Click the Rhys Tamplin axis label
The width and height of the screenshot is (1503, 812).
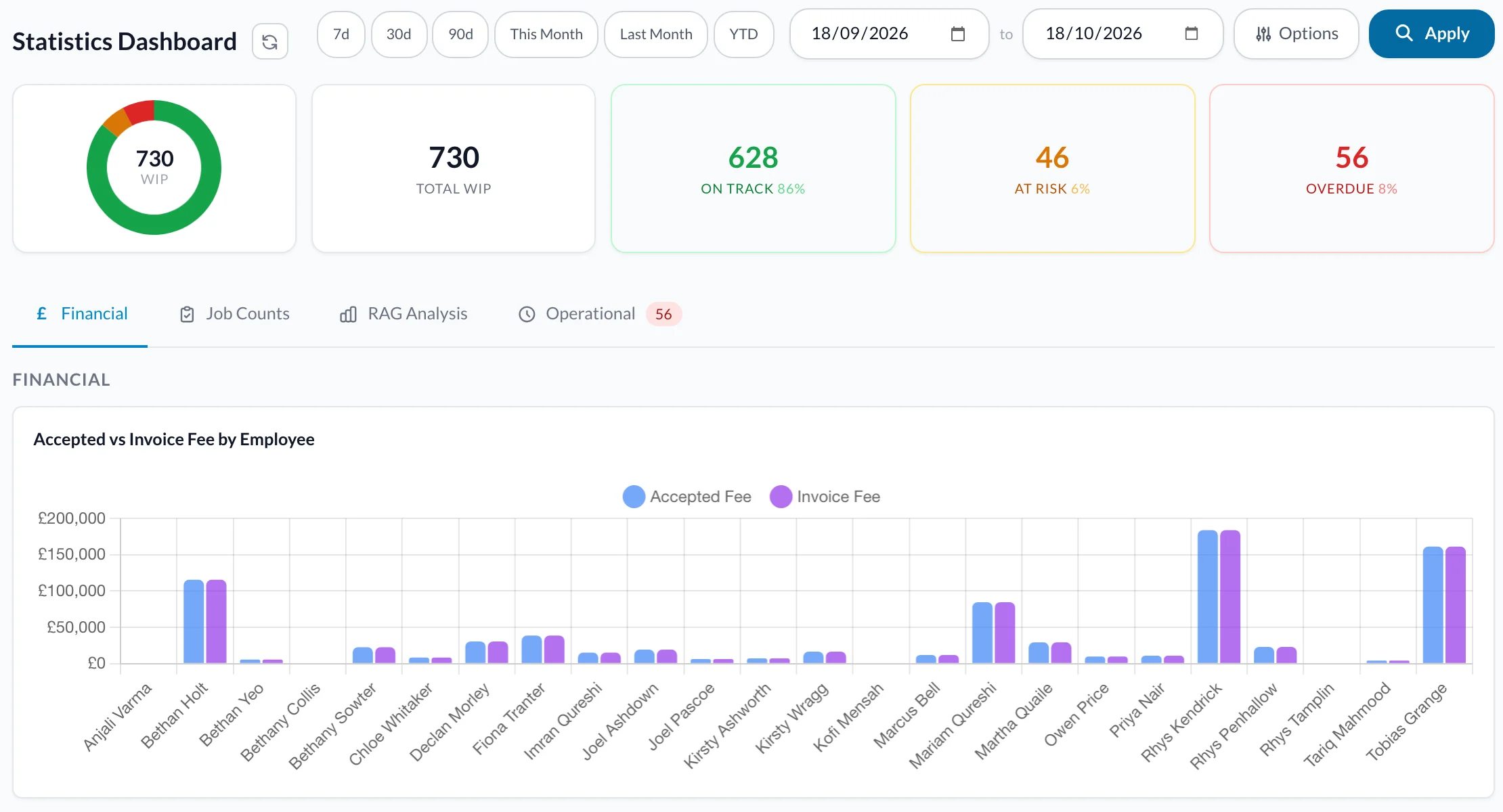point(1297,719)
